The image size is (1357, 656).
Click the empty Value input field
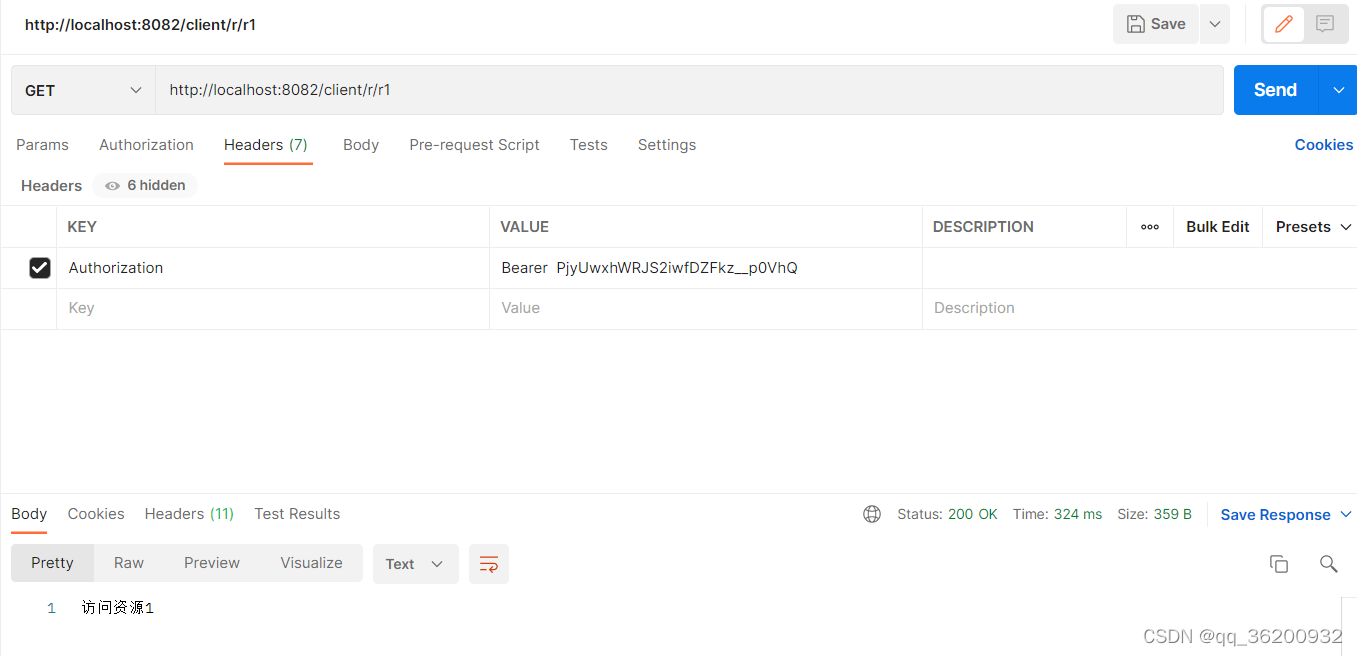click(706, 309)
